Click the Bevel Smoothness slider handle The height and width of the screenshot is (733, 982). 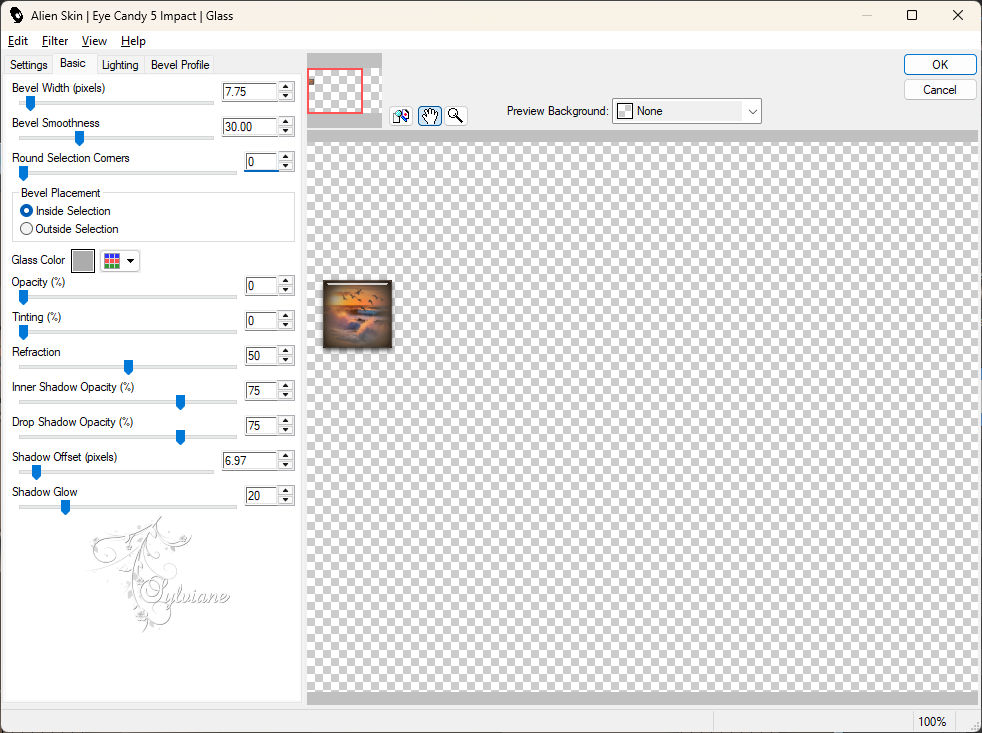(x=80, y=138)
